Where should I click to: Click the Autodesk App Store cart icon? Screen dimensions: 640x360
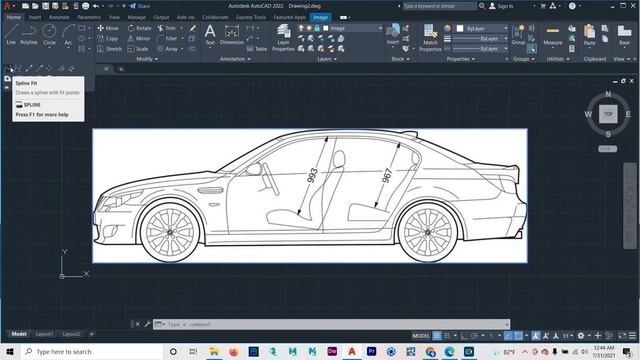(x=543, y=6)
